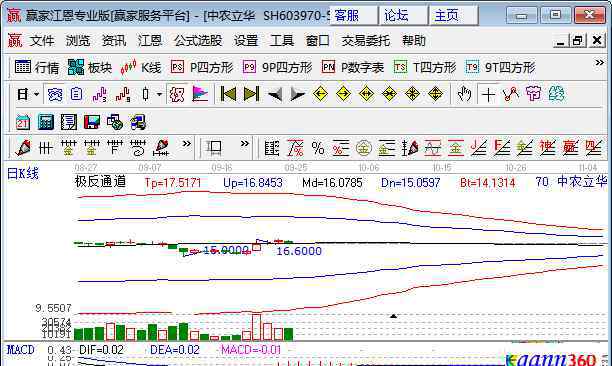612x366 pixels.
Task: Open the 行情 quotes view
Action: pos(37,68)
